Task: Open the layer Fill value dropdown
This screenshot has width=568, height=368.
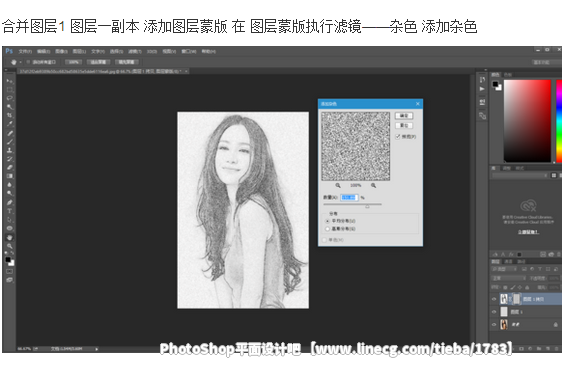Action: 554,287
